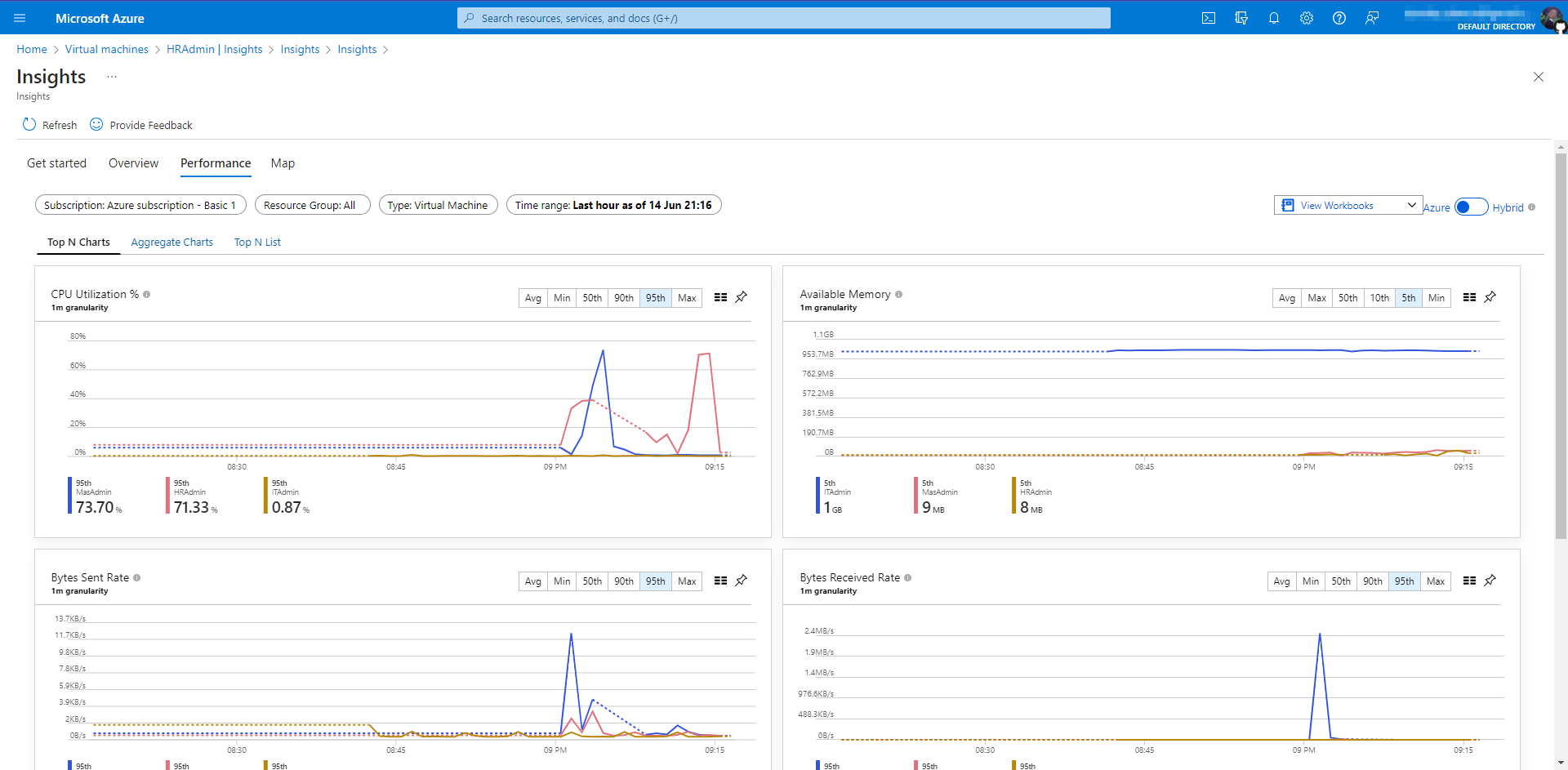The width and height of the screenshot is (1568, 770).
Task: Click the account avatar picture
Action: (x=1552, y=18)
